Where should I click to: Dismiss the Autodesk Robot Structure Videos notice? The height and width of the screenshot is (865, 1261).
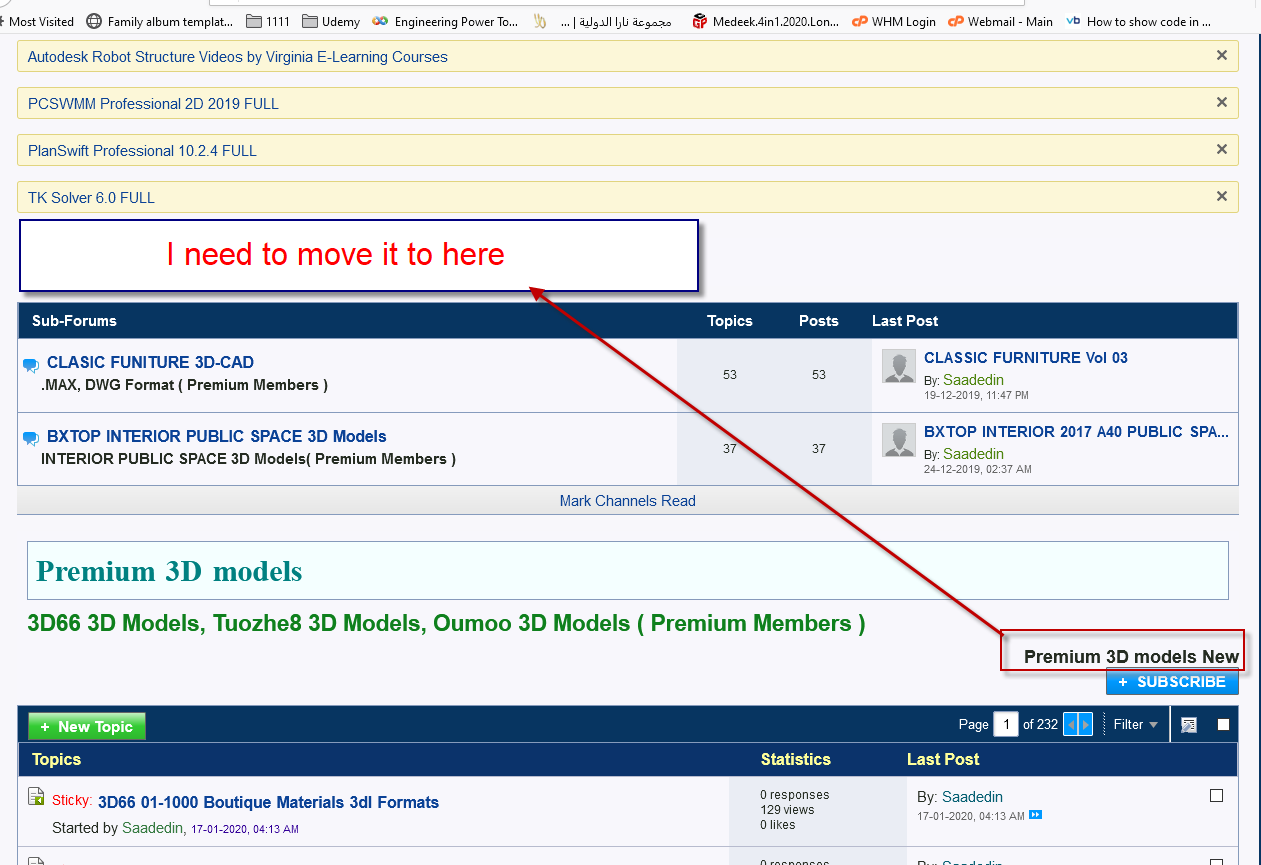click(1221, 56)
